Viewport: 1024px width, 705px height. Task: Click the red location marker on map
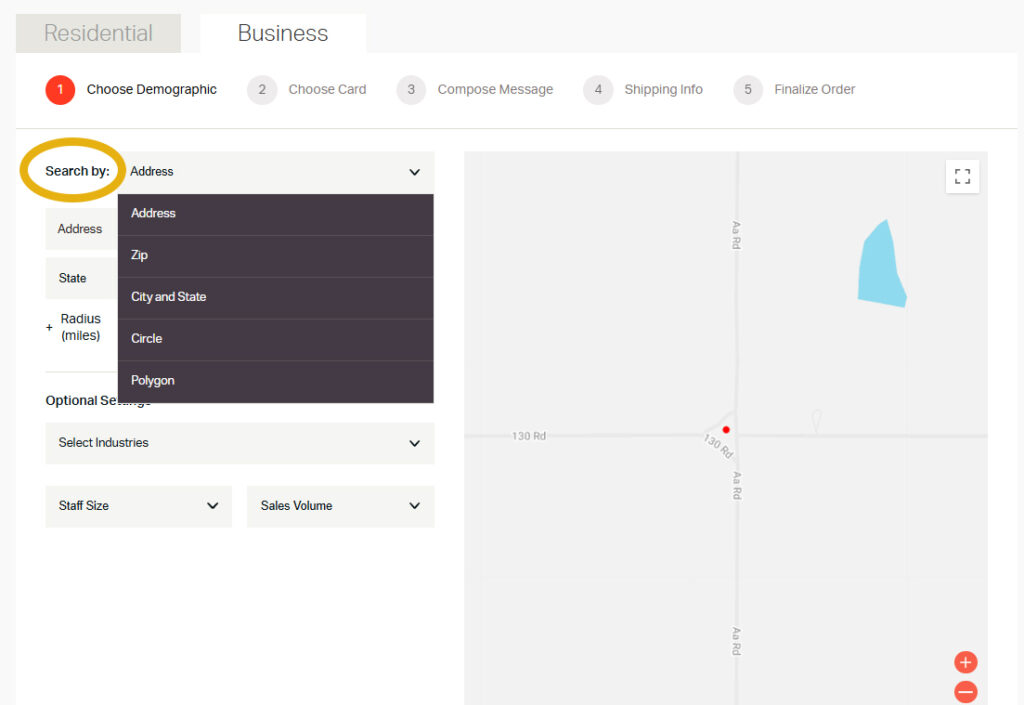pos(726,430)
